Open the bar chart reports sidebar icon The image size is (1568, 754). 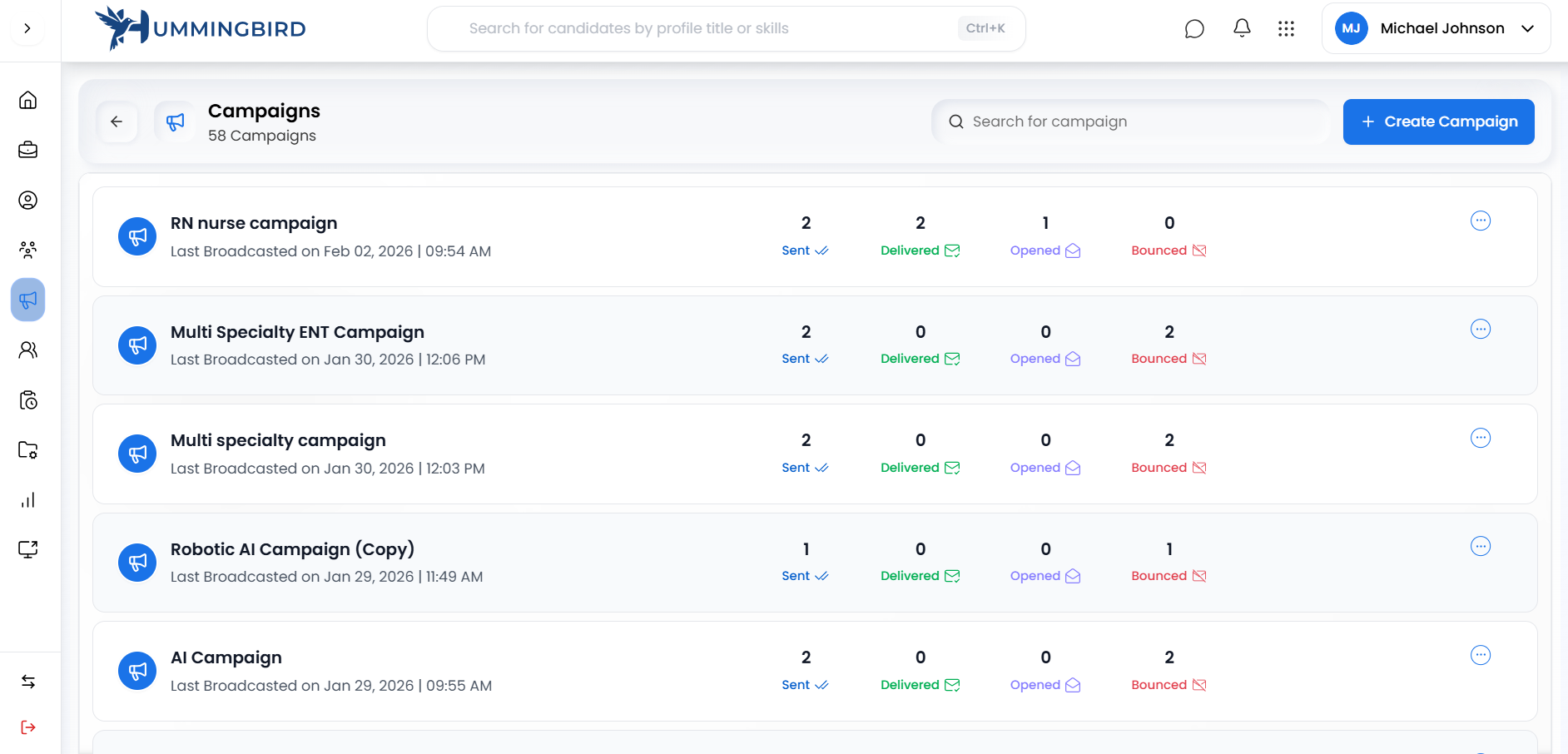pos(27,499)
